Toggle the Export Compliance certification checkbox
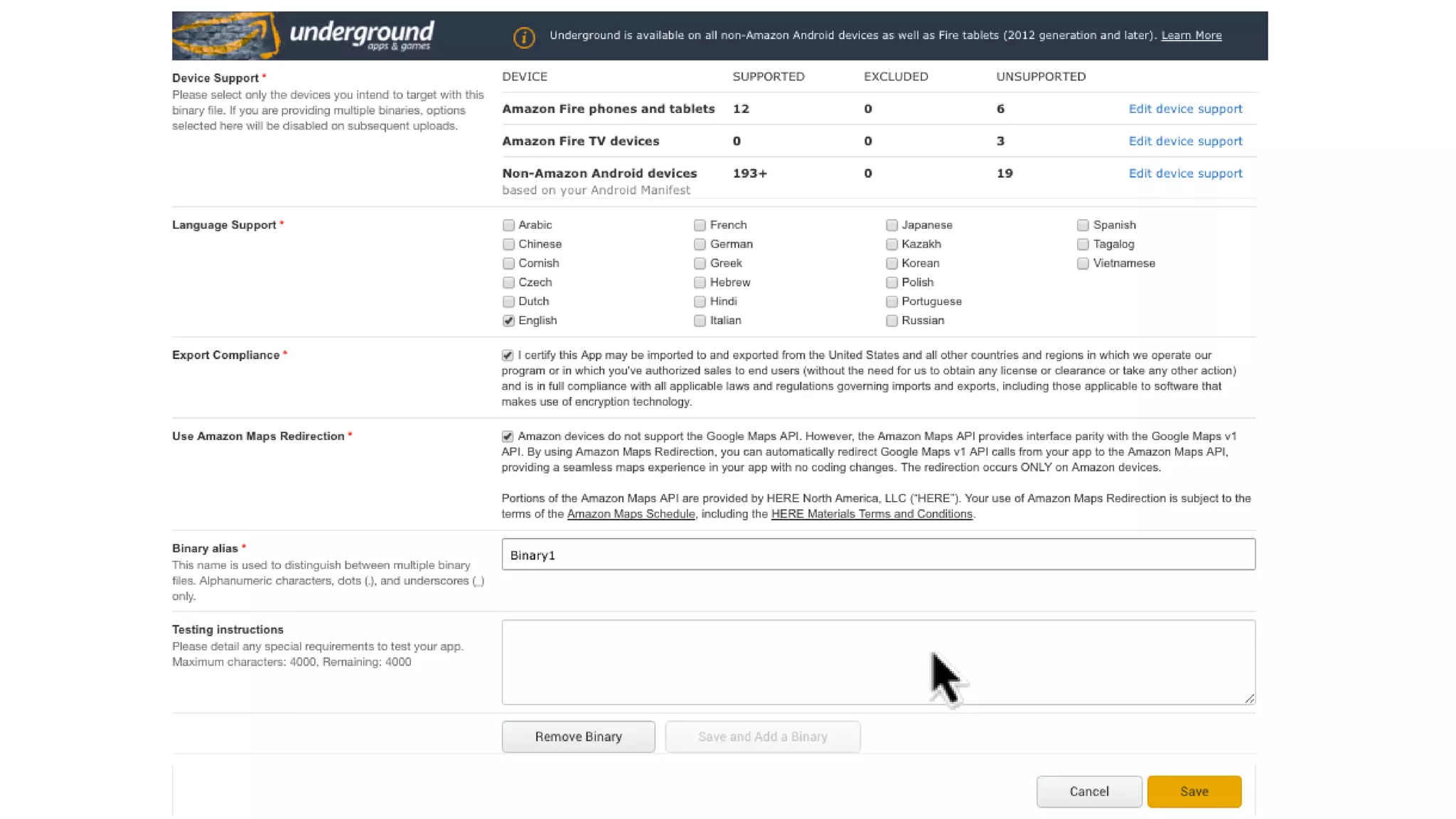This screenshot has height=819, width=1456. tap(507, 355)
